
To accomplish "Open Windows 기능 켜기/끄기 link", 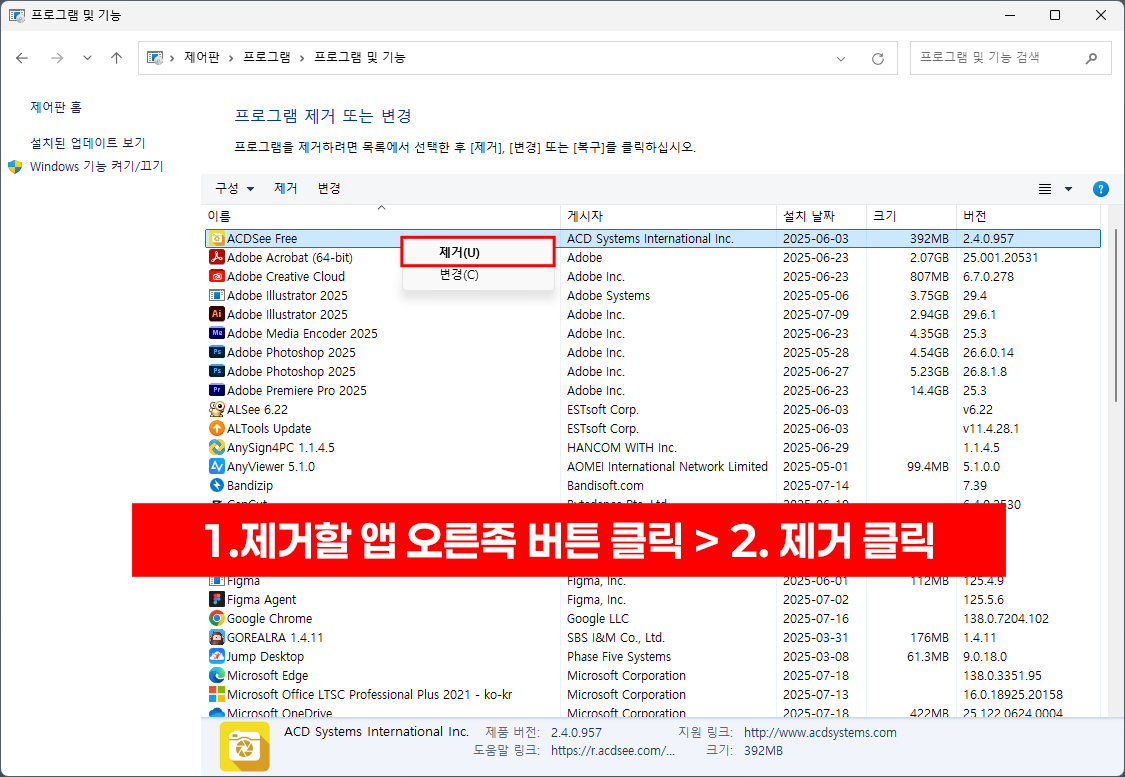I will (x=97, y=166).
